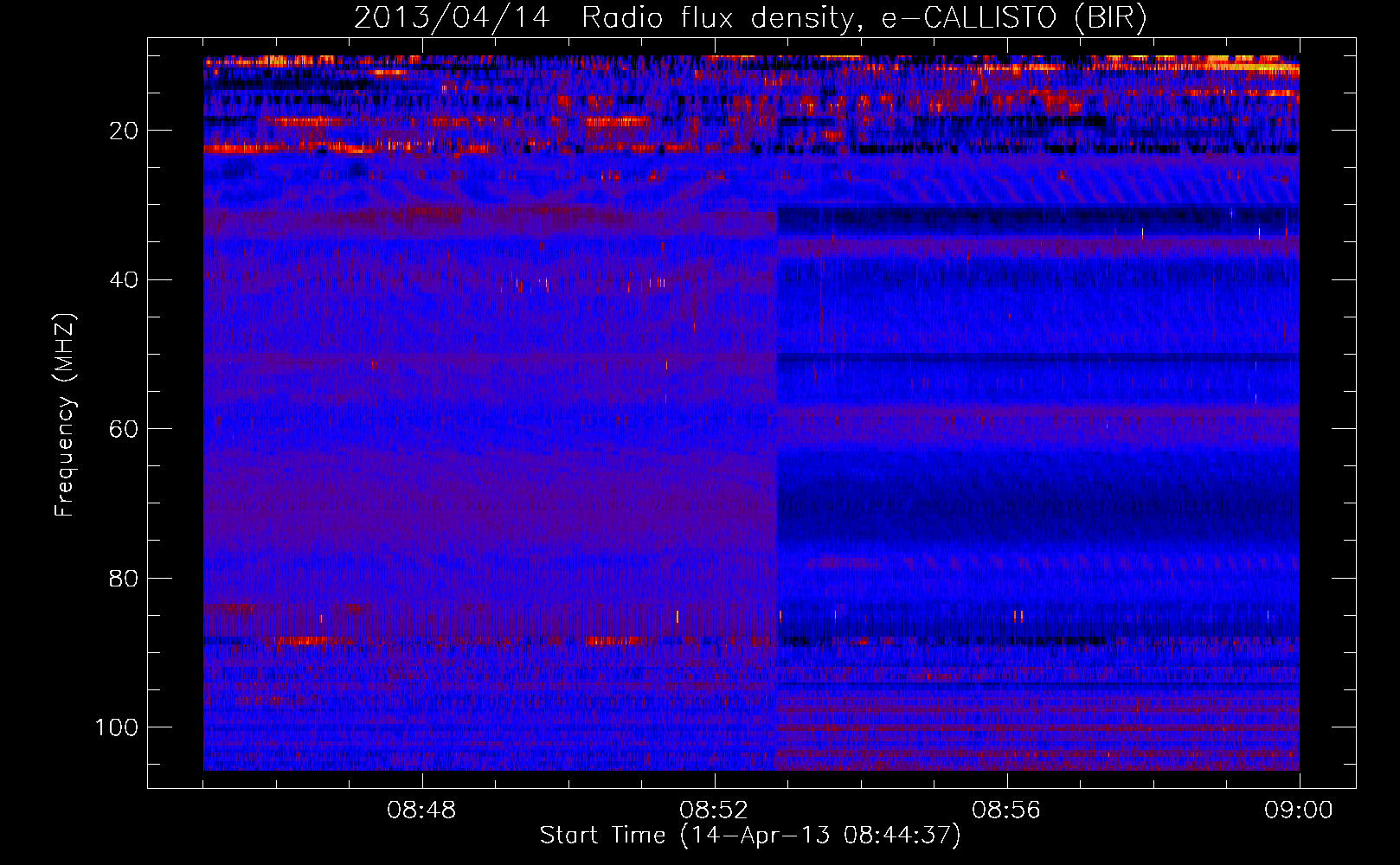
Task: Click the '60' frequency tick label
Action: pyautogui.click(x=125, y=429)
